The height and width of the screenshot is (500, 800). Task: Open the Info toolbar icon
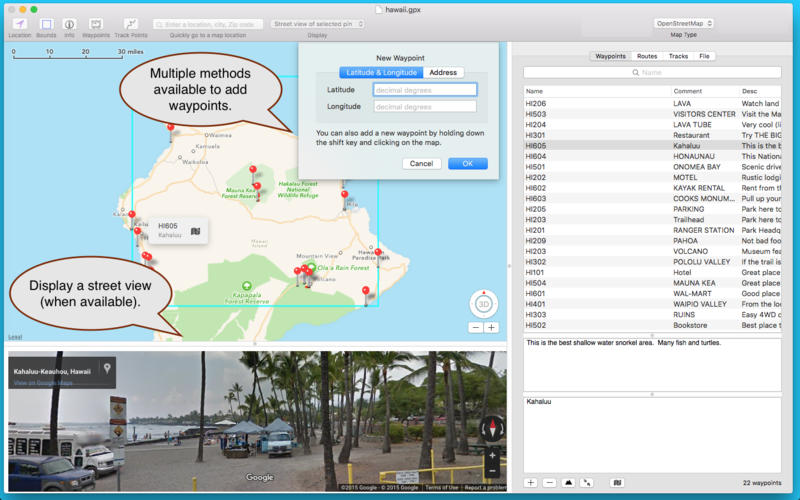tap(69, 23)
